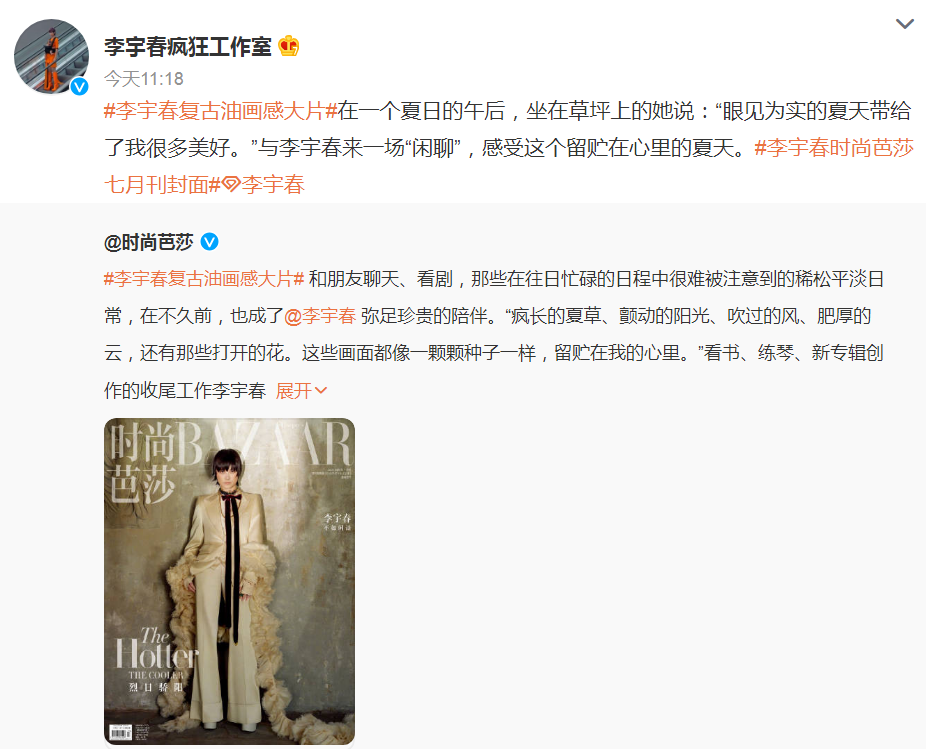
Task: Open the 今天11:18 post timestamp
Action: 144,79
